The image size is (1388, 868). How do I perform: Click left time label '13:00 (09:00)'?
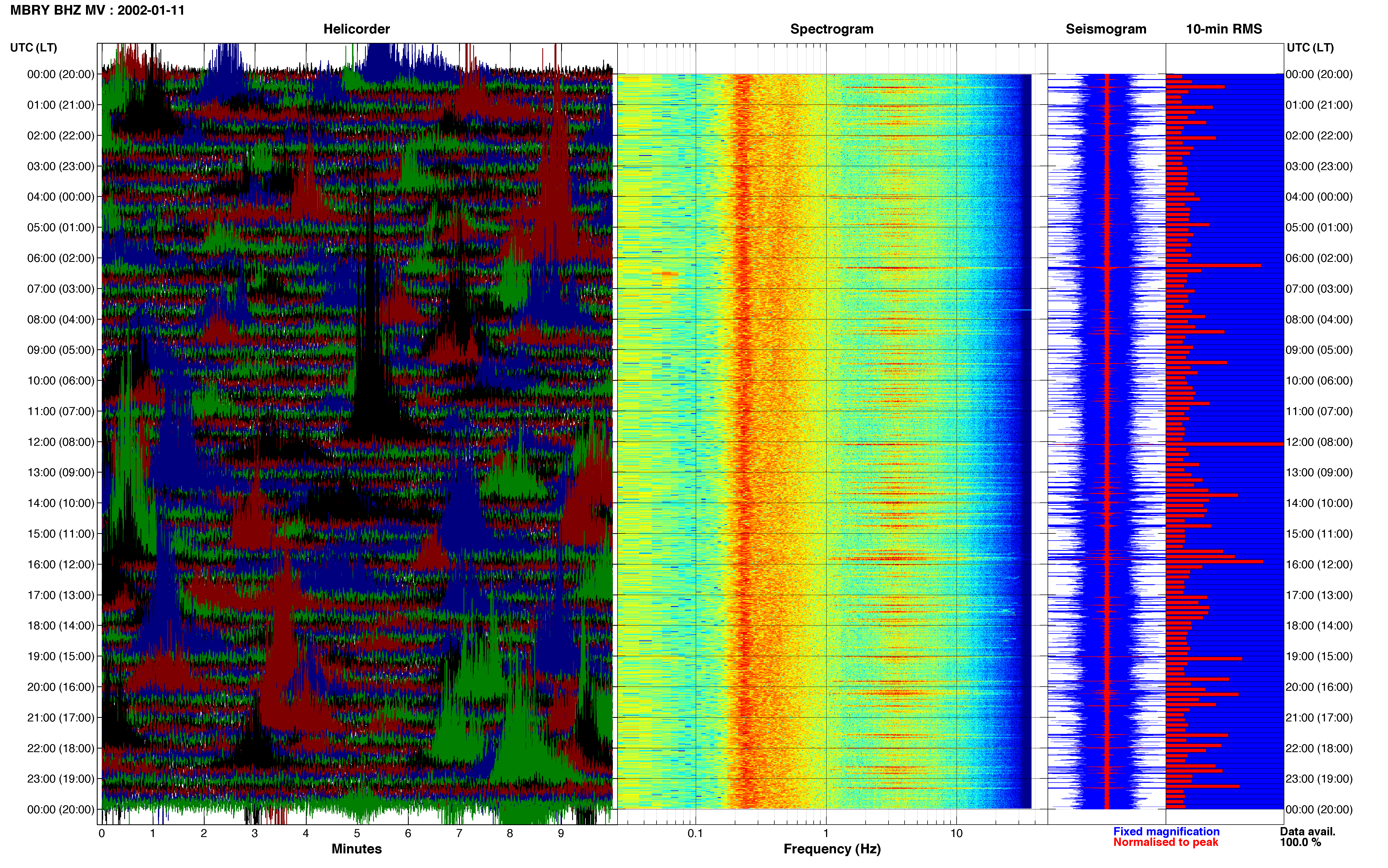click(x=61, y=473)
